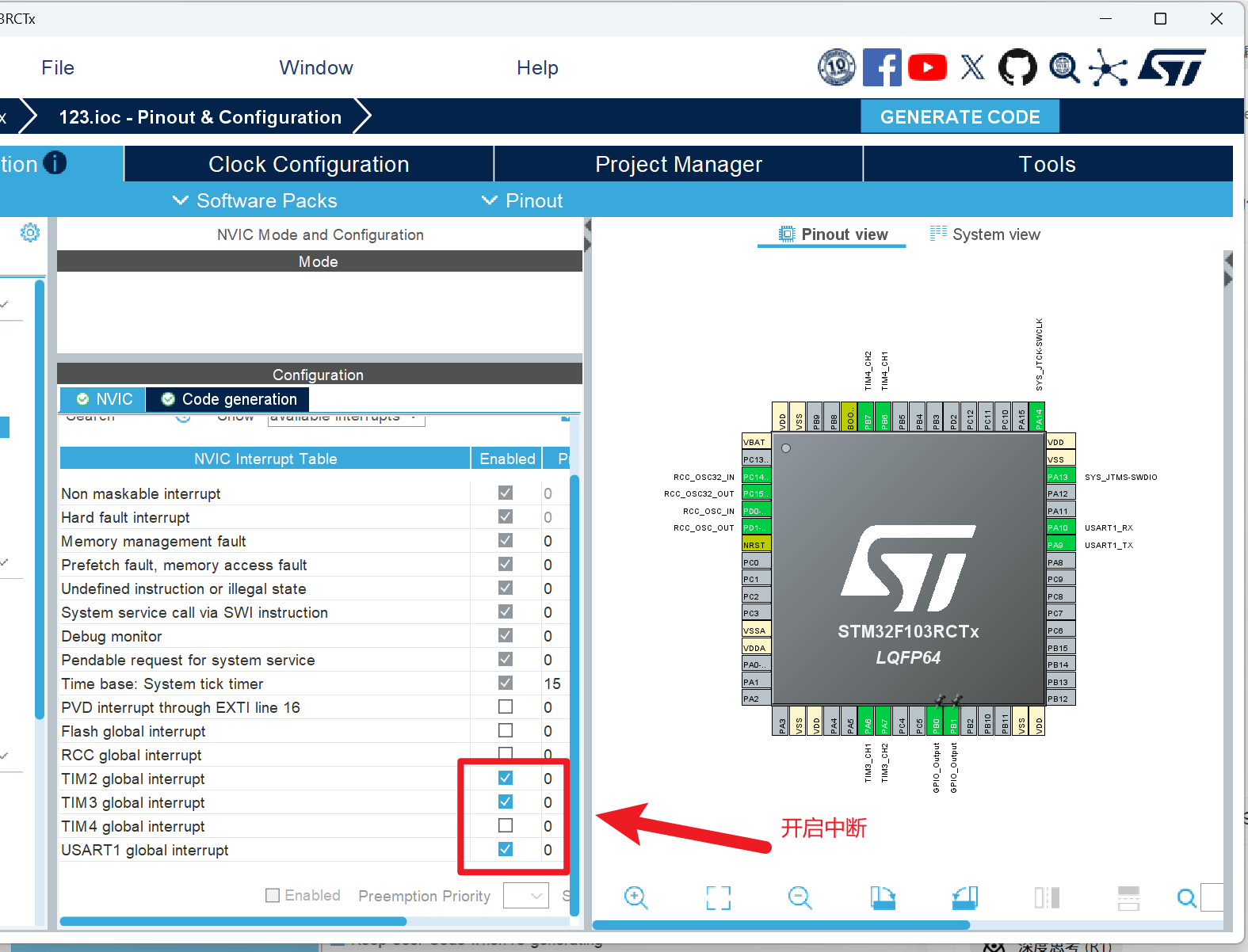This screenshot has width=1248, height=952.
Task: Switch to Project Manager tab
Action: pyautogui.click(x=678, y=164)
